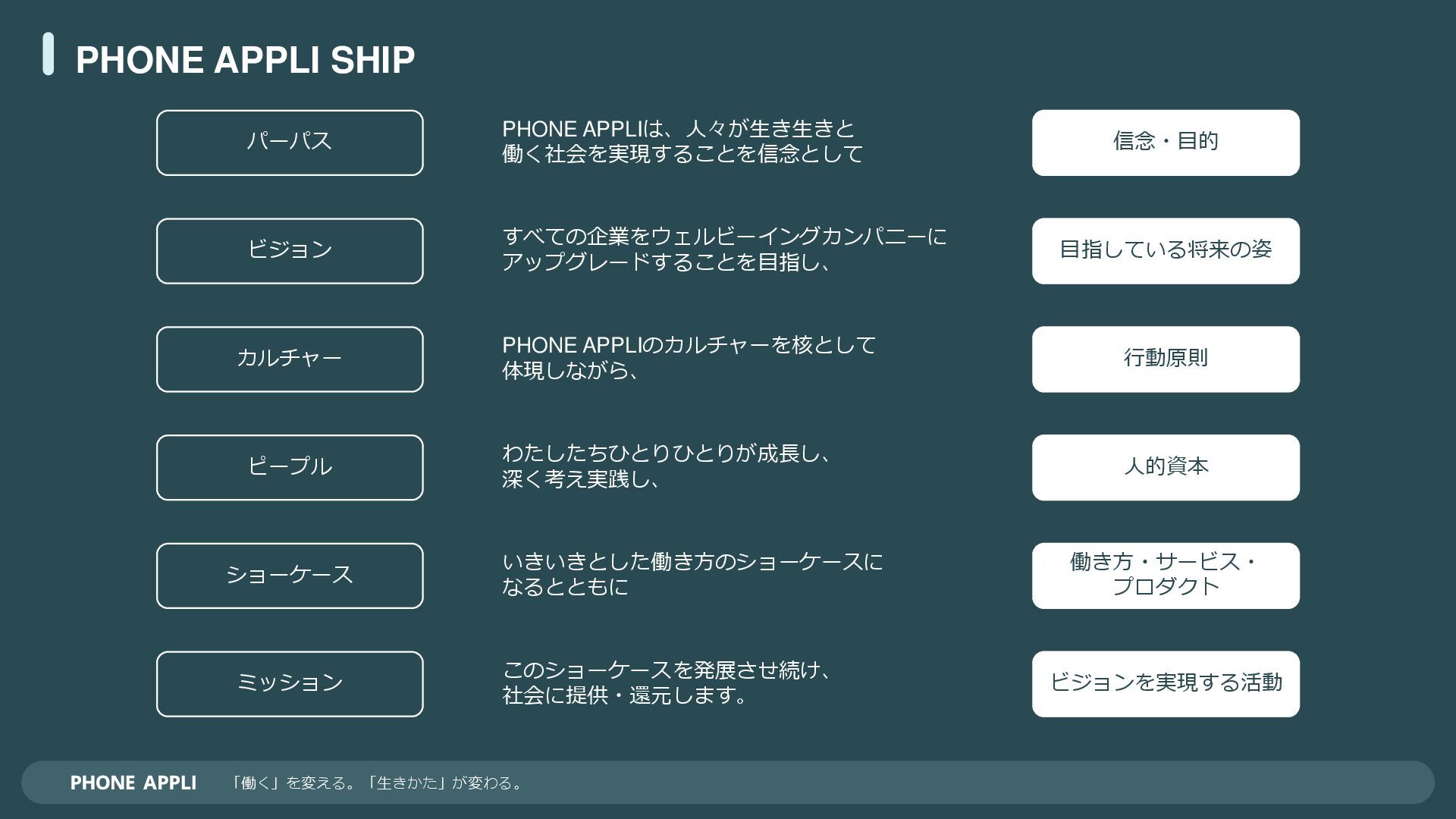The image size is (1456, 819).
Task: Click the PHONE APPLI footer logo
Action: [133, 783]
